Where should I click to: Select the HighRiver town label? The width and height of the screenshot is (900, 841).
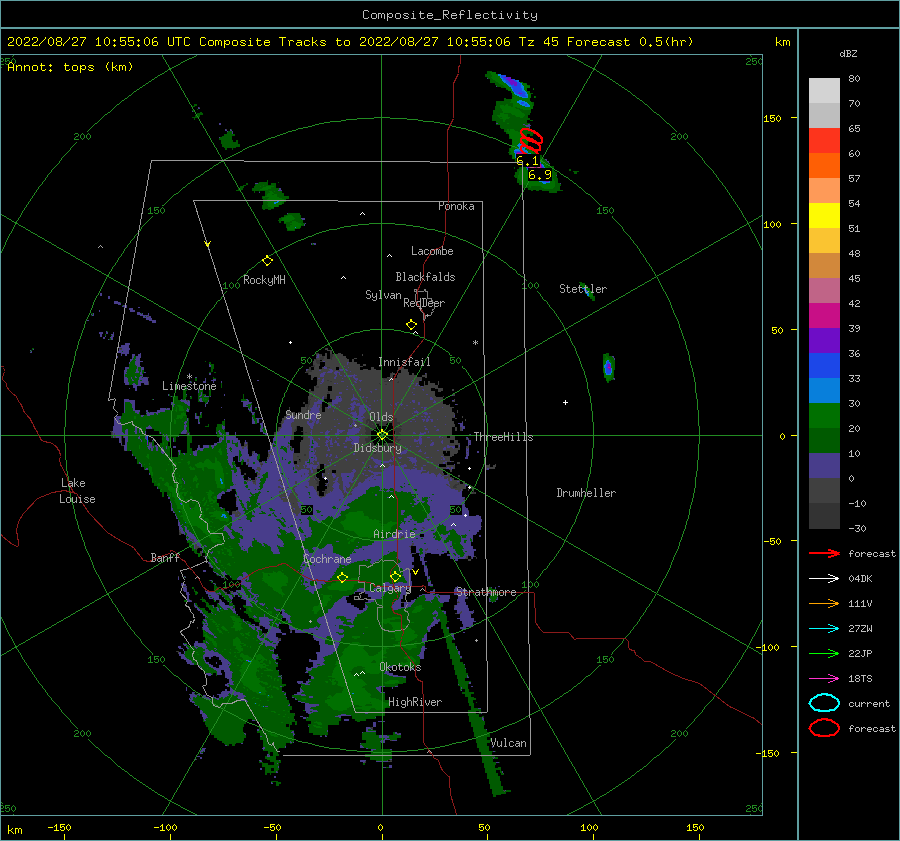[415, 702]
